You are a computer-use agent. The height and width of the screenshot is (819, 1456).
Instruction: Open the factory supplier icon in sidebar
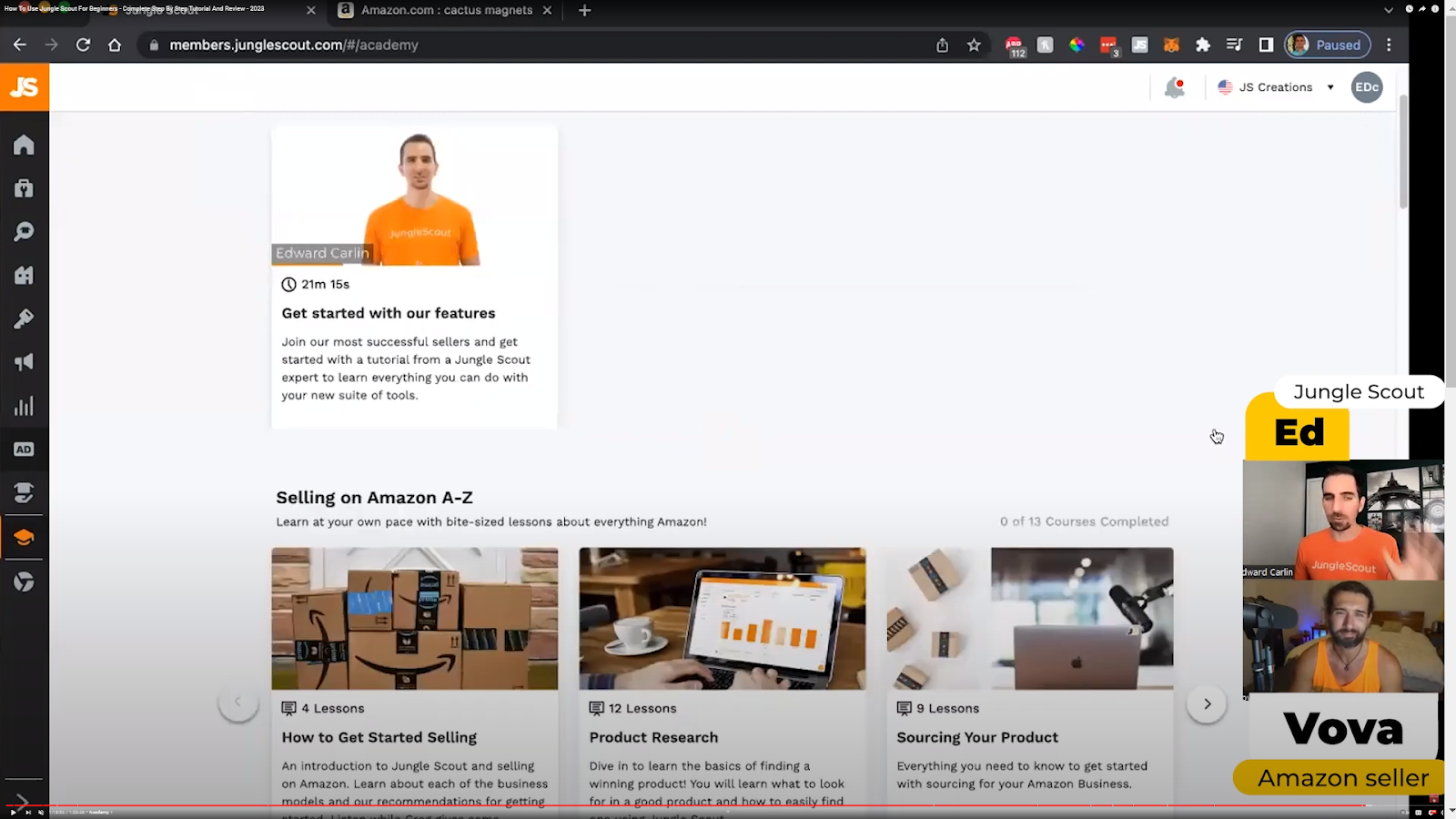24,275
